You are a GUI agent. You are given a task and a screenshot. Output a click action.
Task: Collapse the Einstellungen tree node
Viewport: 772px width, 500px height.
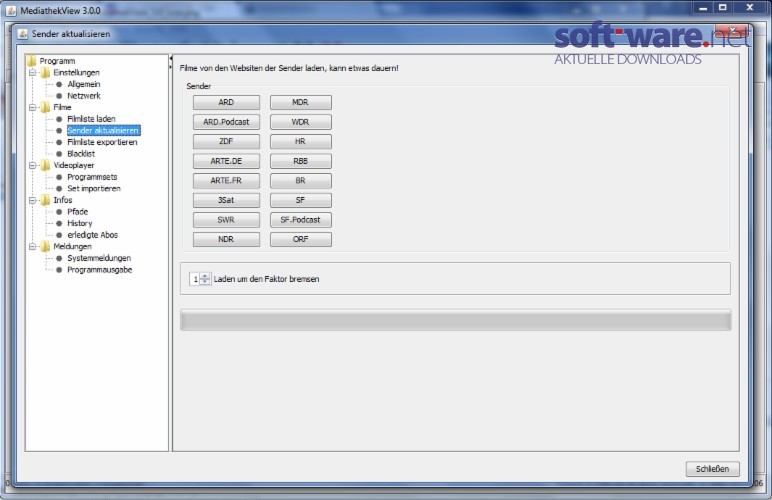click(x=32, y=73)
